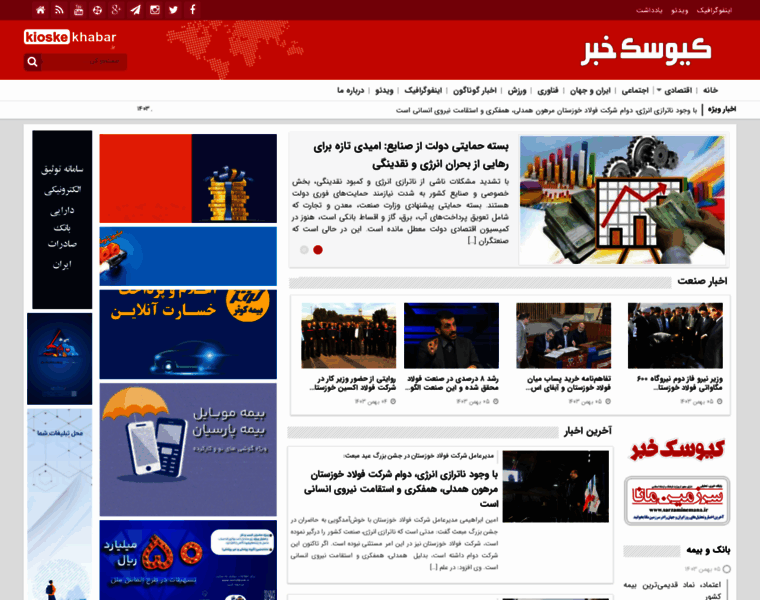Open یادداشت link in top bar
The height and width of the screenshot is (600, 760).
(649, 10)
